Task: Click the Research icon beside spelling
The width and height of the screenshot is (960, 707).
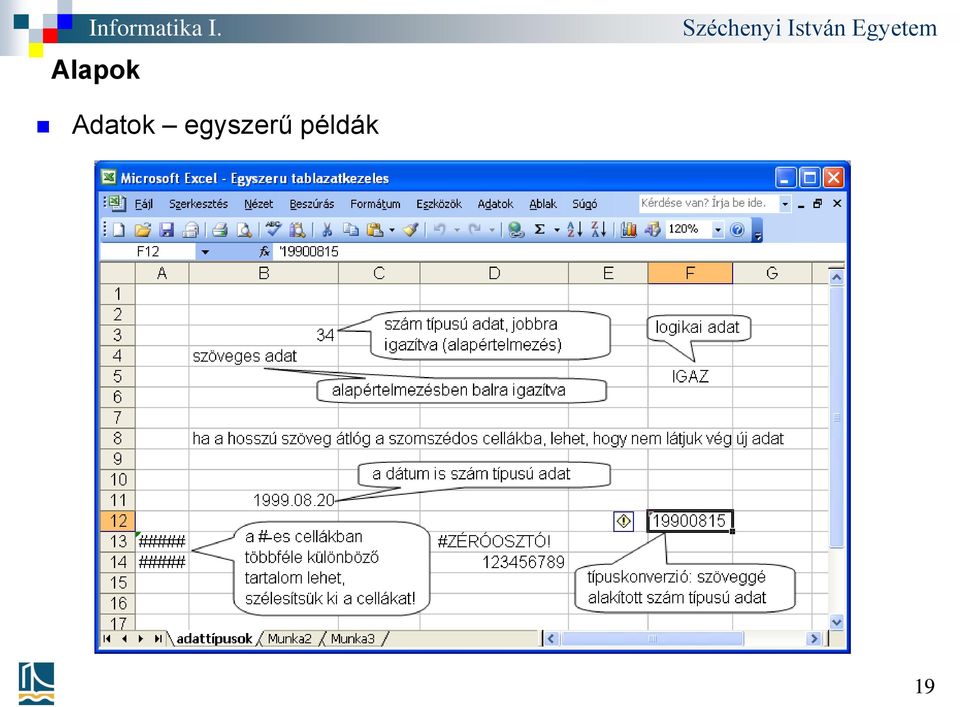Action: click(298, 230)
